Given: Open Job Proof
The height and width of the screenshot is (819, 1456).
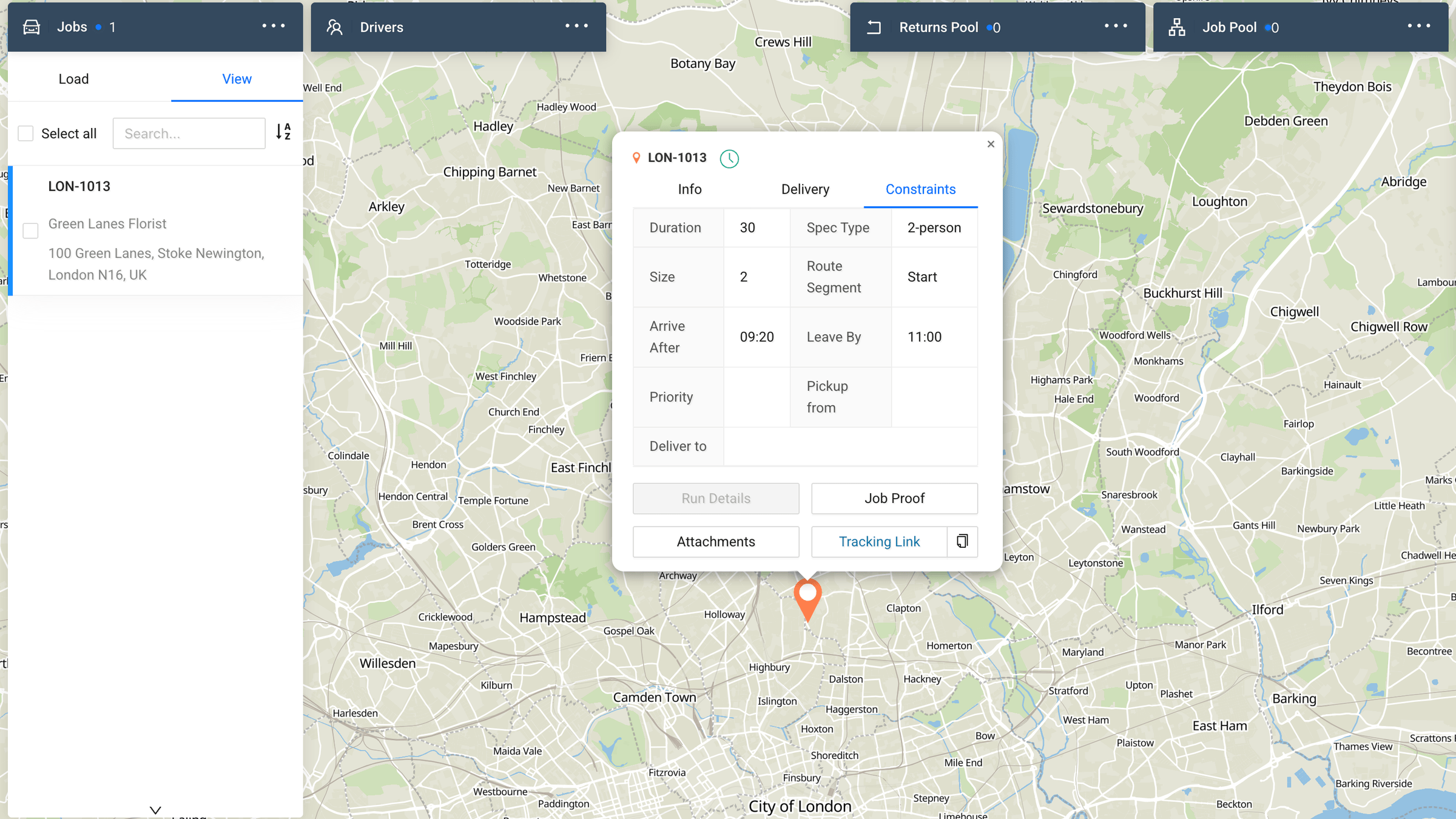Looking at the screenshot, I should [x=894, y=498].
